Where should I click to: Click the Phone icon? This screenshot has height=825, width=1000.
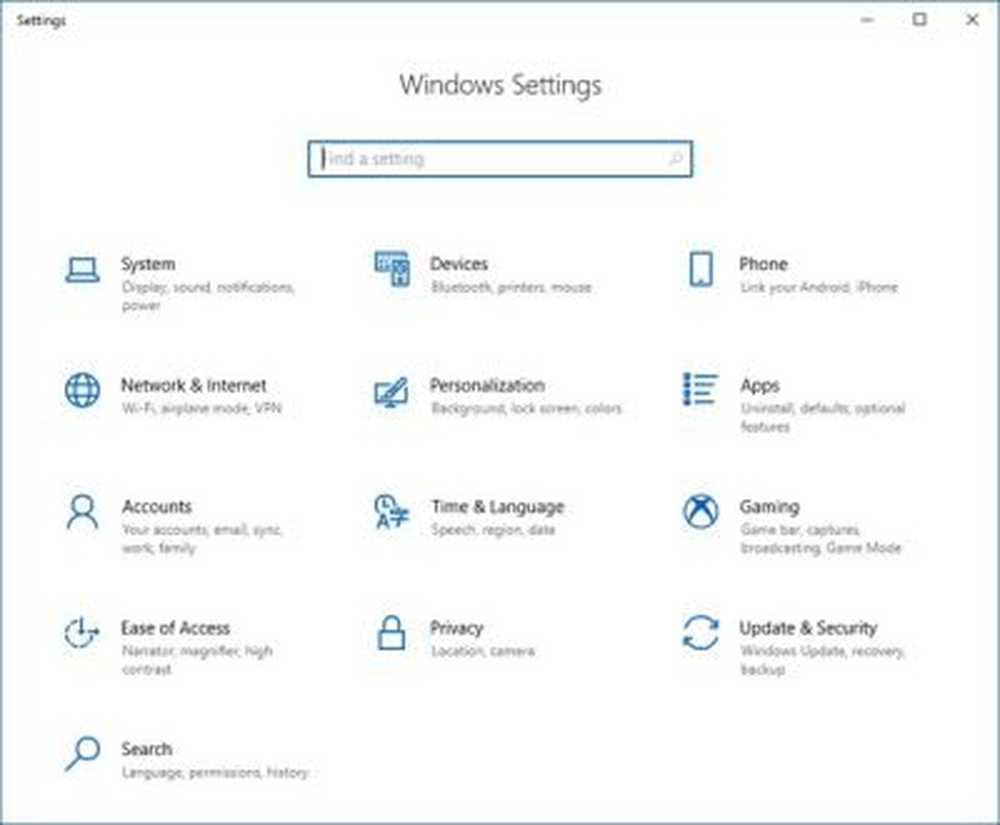[700, 270]
